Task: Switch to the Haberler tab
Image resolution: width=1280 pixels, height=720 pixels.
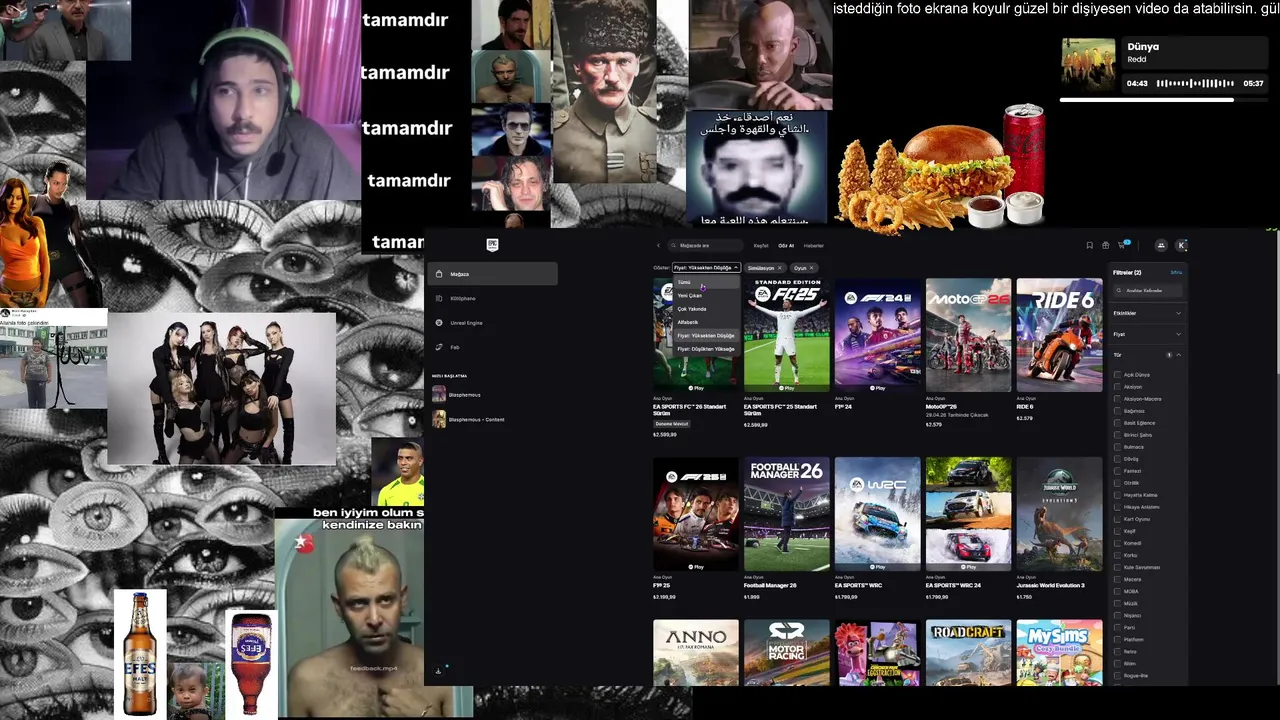Action: click(x=814, y=245)
